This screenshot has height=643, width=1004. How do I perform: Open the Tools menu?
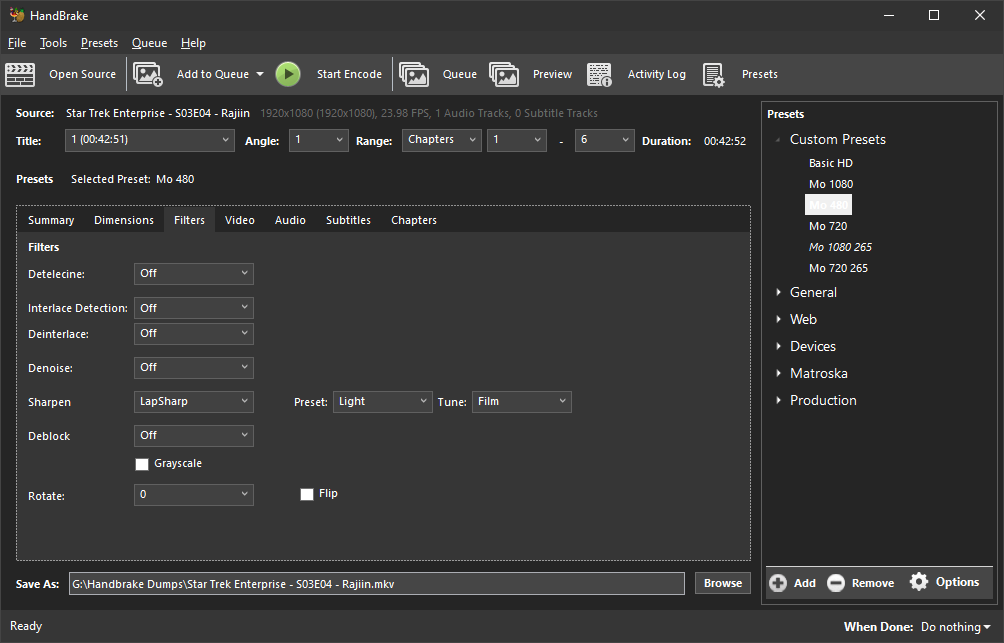pos(53,43)
